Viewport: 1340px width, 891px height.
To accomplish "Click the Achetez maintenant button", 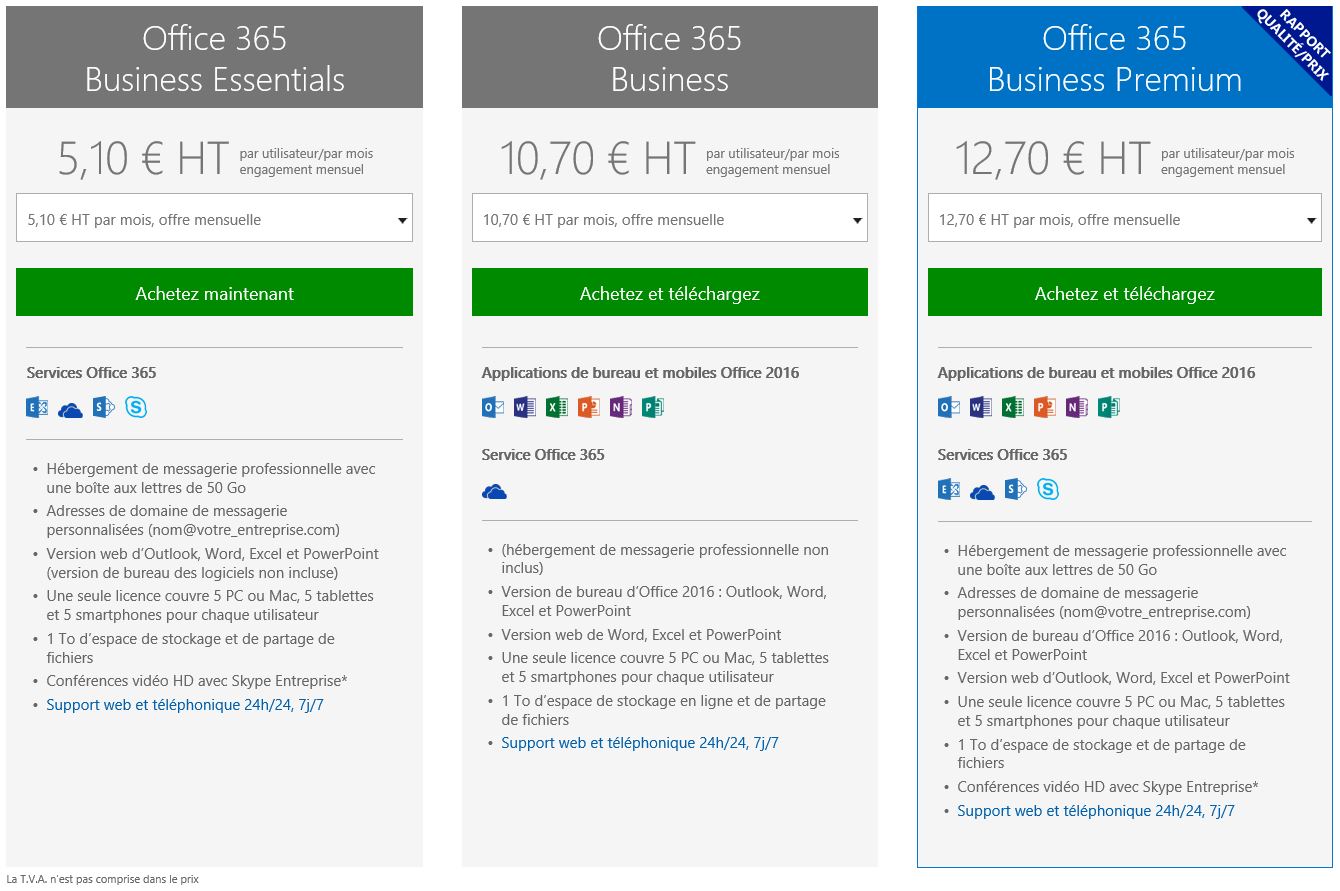I will (x=214, y=292).
